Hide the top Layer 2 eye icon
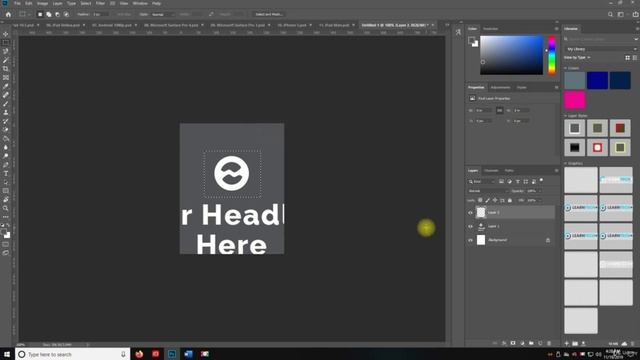Image resolution: width=640 pixels, height=360 pixels. coord(470,213)
